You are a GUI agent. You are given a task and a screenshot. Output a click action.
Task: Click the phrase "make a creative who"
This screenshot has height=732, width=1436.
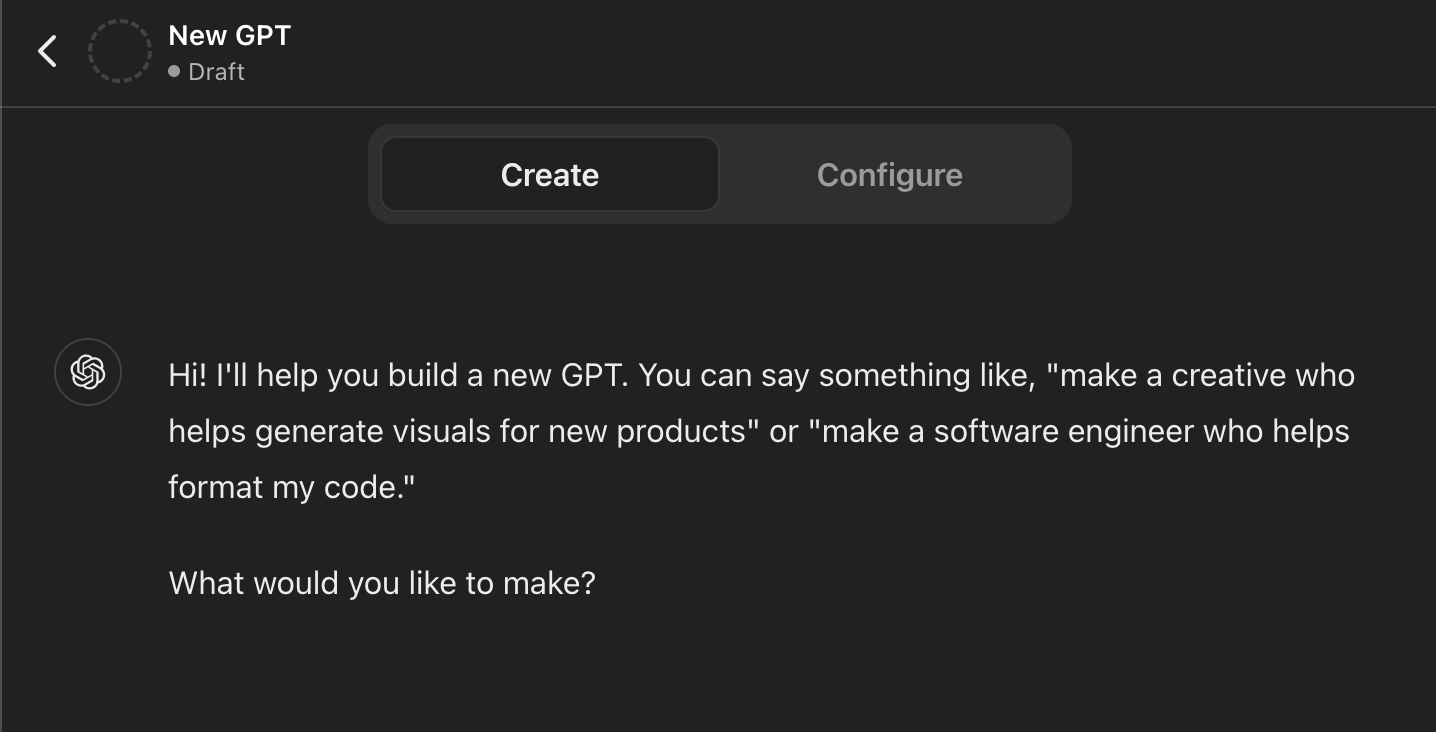pyautogui.click(x=1207, y=376)
